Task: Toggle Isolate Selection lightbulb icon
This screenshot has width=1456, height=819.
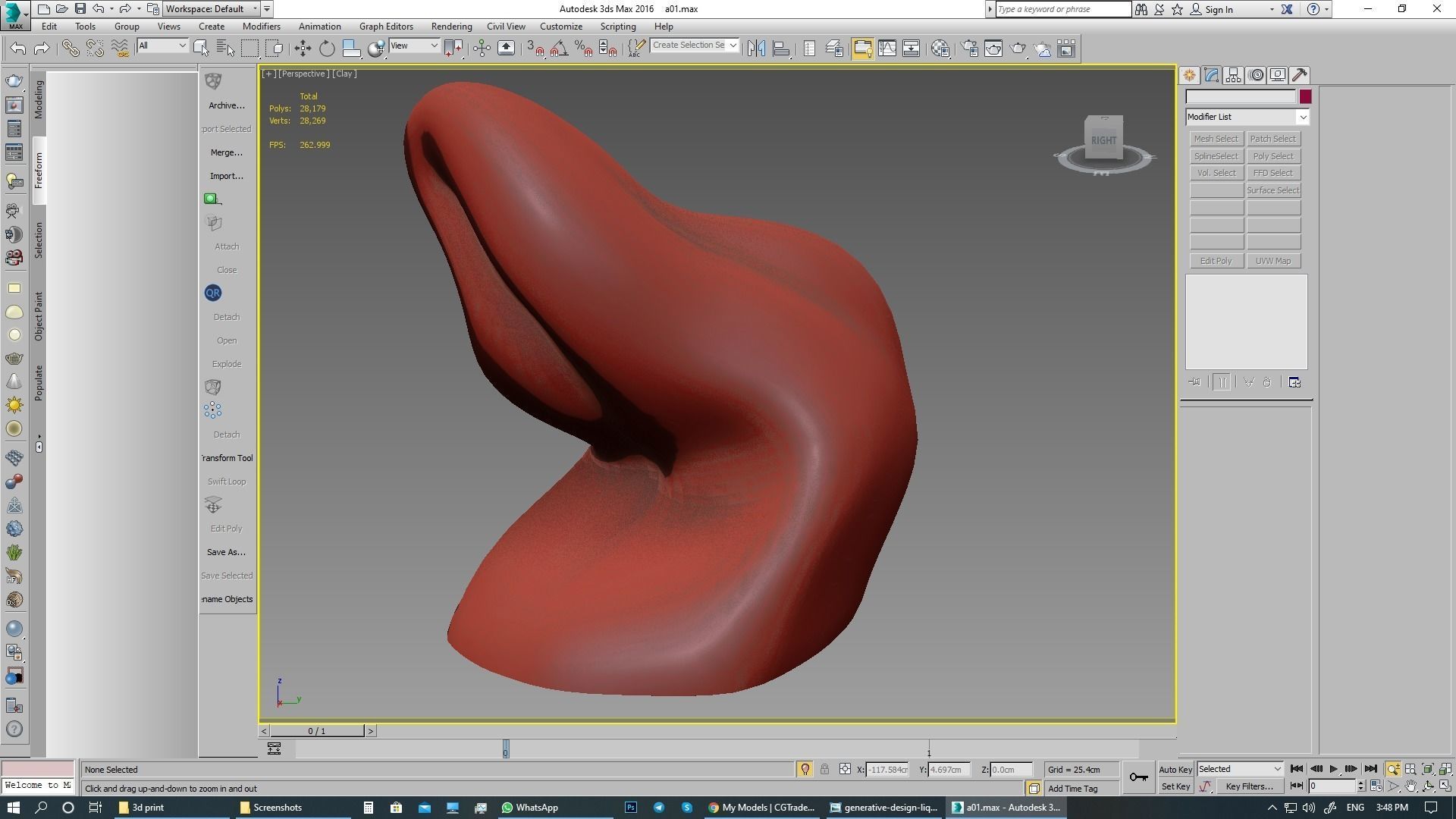Action: [805, 769]
